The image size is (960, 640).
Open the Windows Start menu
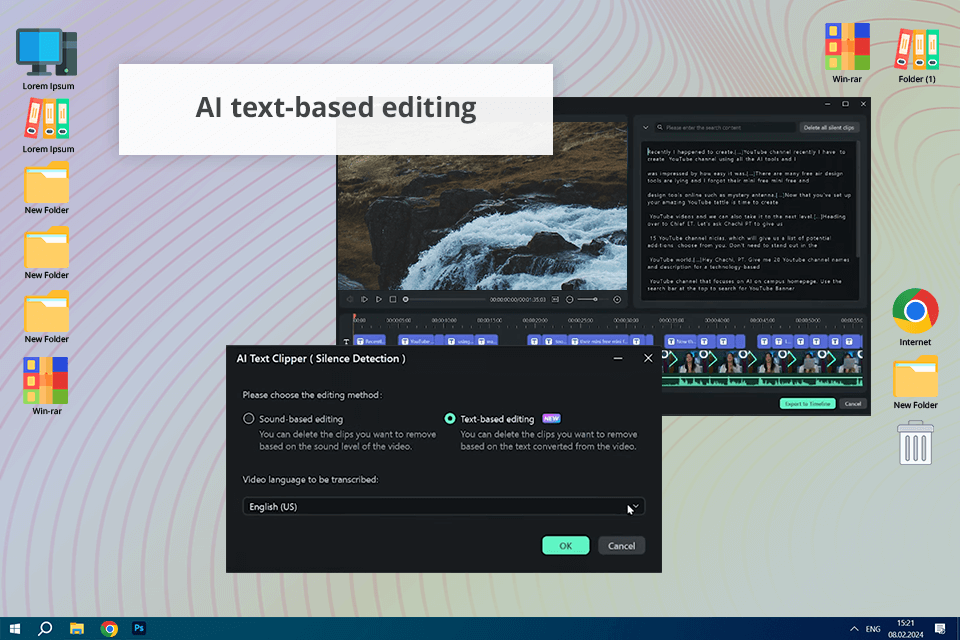click(x=15, y=628)
